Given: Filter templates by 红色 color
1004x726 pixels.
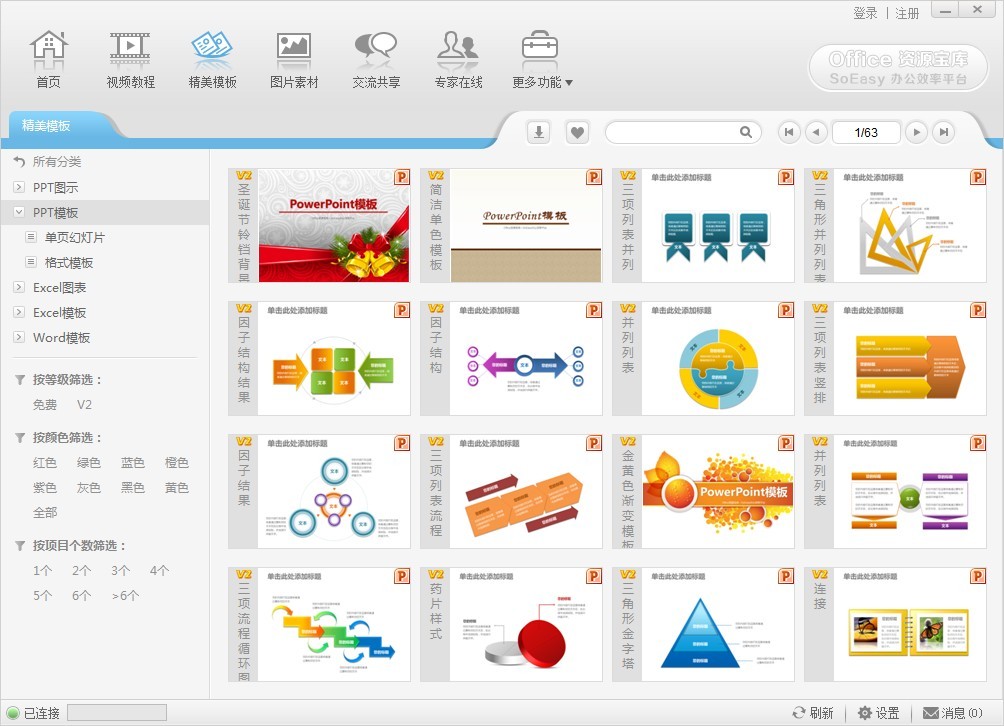Looking at the screenshot, I should pos(45,462).
